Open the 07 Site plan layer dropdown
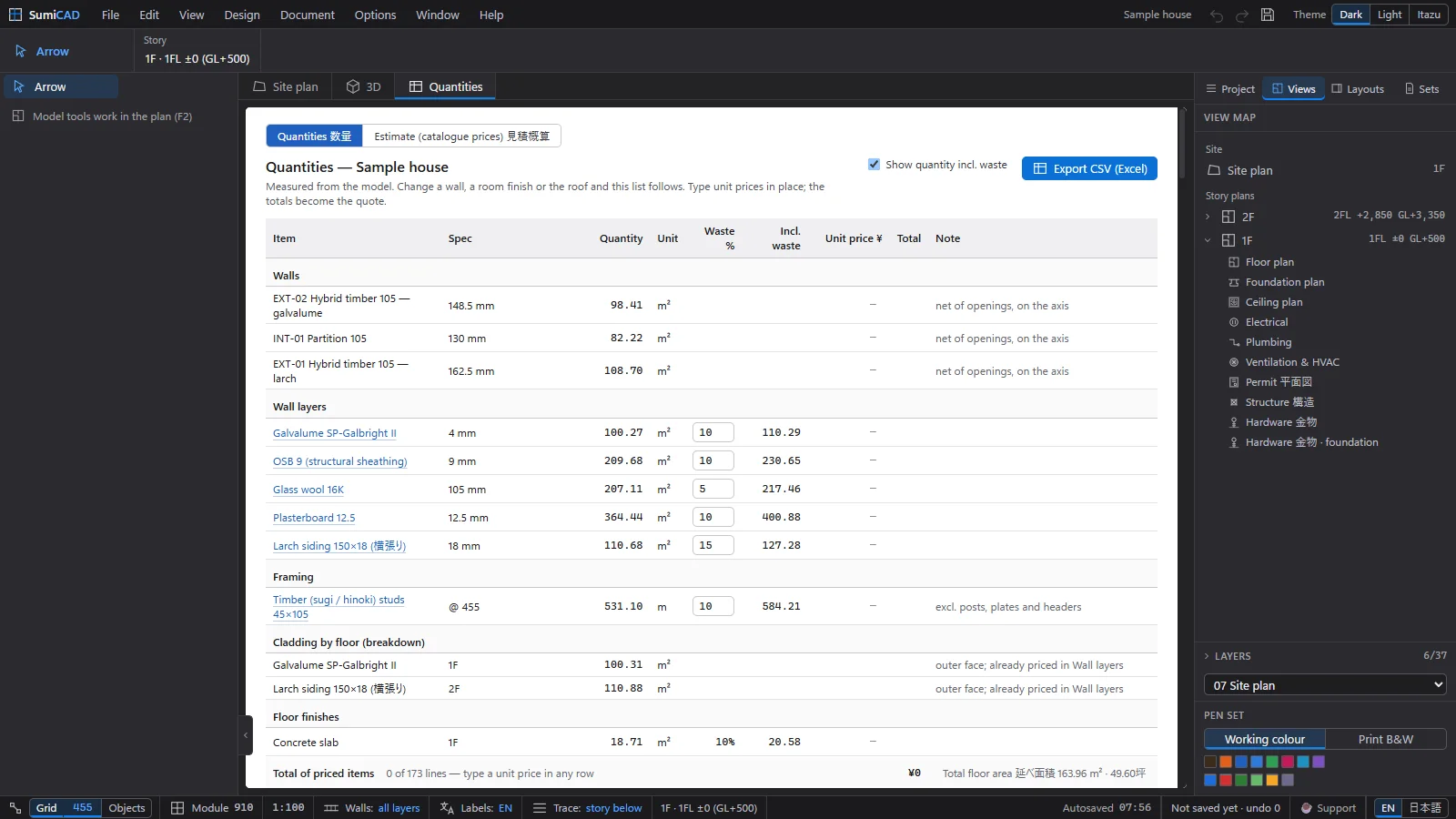 click(1325, 685)
